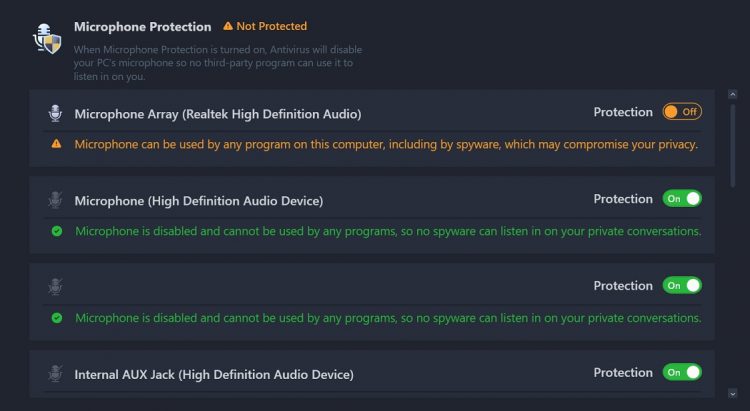
Task: Click the Microphone Protection heading
Action: [x=142, y=27]
